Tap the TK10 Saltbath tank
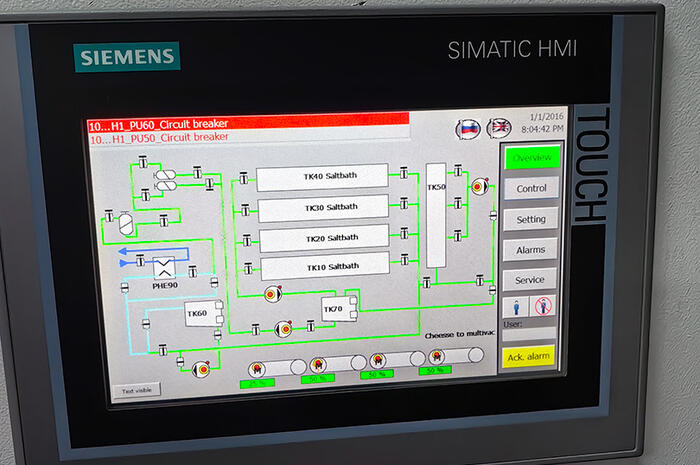The height and width of the screenshot is (465, 700). 325,266
